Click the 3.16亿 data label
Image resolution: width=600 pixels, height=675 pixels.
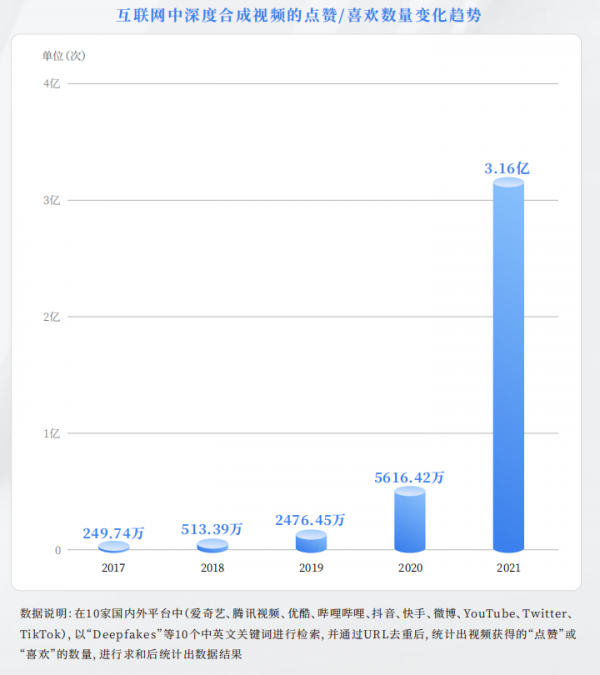coord(507,168)
